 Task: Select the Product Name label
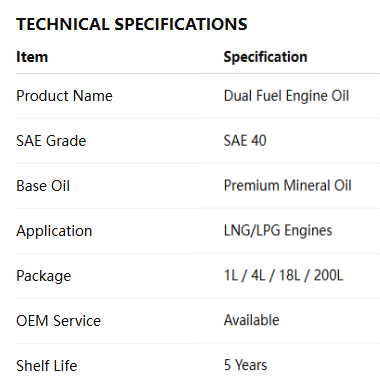64,96
